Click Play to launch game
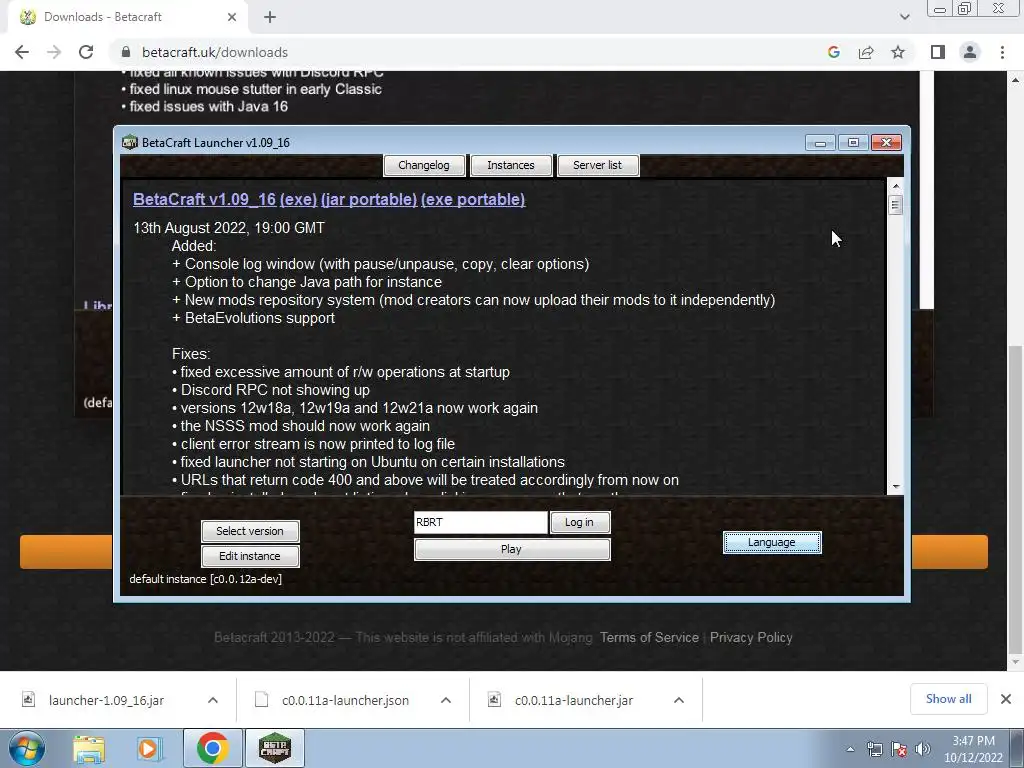Viewport: 1024px width, 768px height. point(512,549)
